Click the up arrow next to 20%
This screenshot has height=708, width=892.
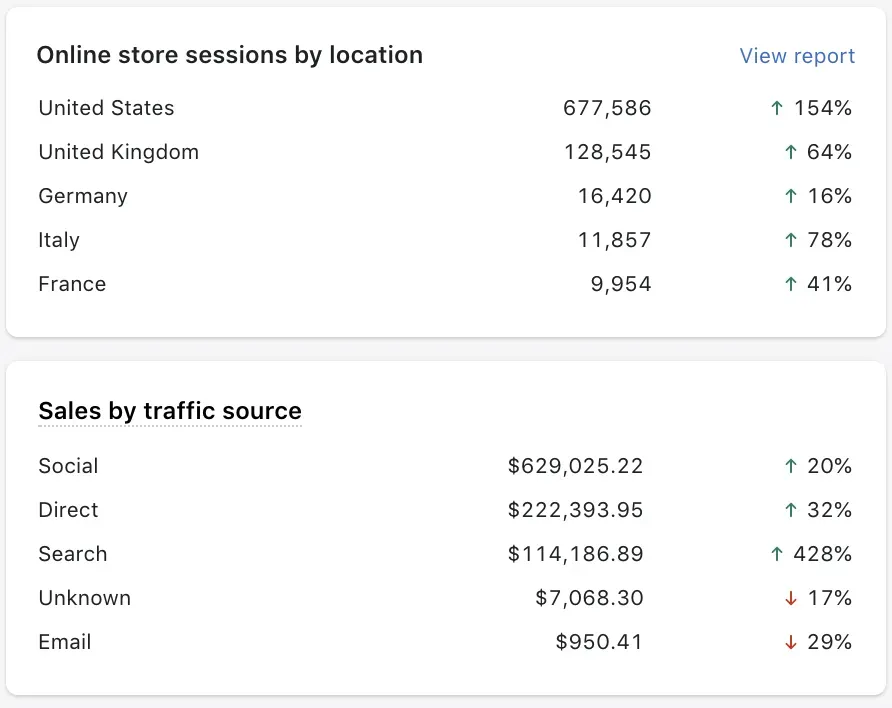[x=790, y=466]
